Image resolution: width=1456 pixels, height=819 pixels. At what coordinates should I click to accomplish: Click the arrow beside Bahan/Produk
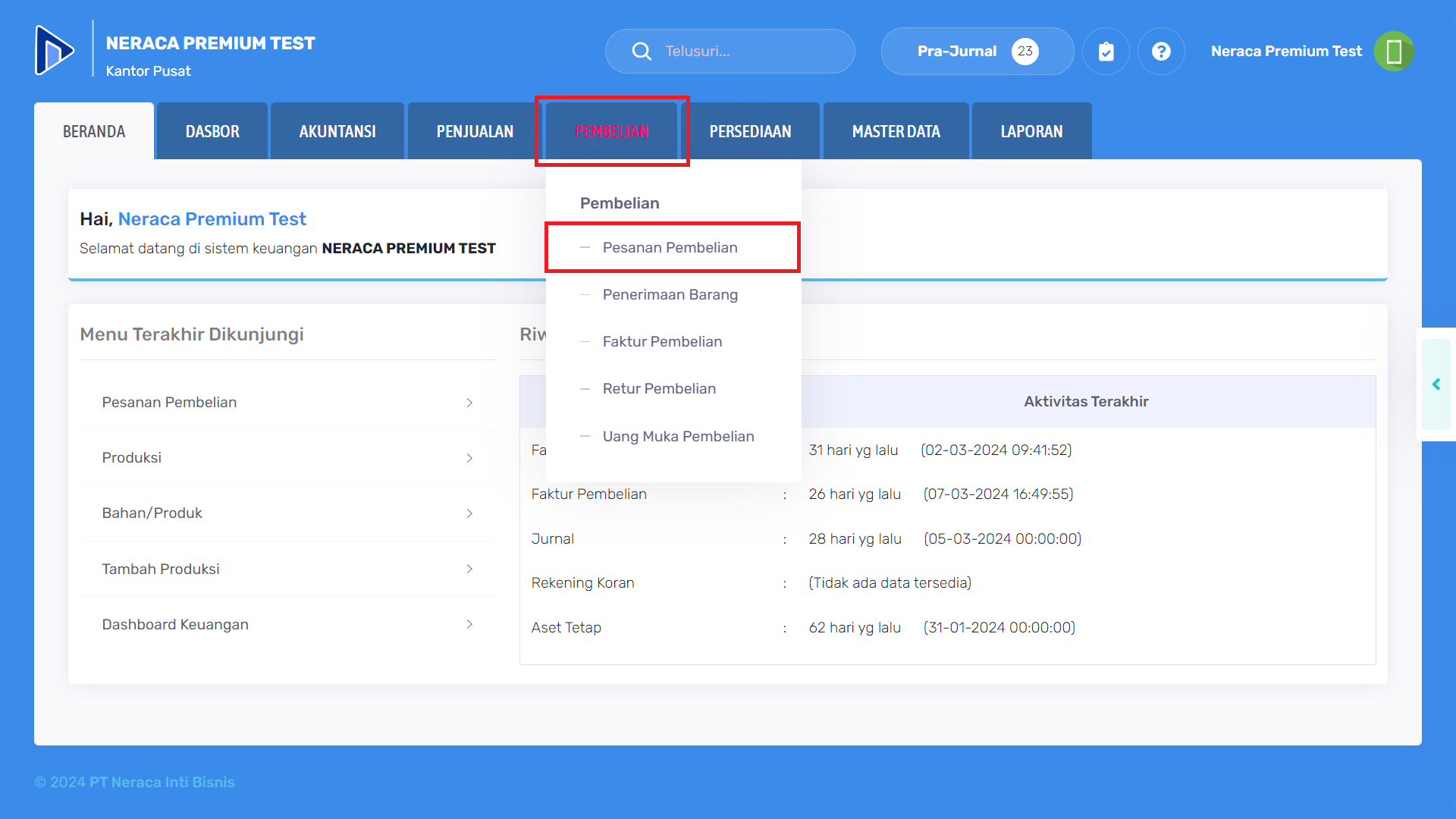(x=469, y=513)
